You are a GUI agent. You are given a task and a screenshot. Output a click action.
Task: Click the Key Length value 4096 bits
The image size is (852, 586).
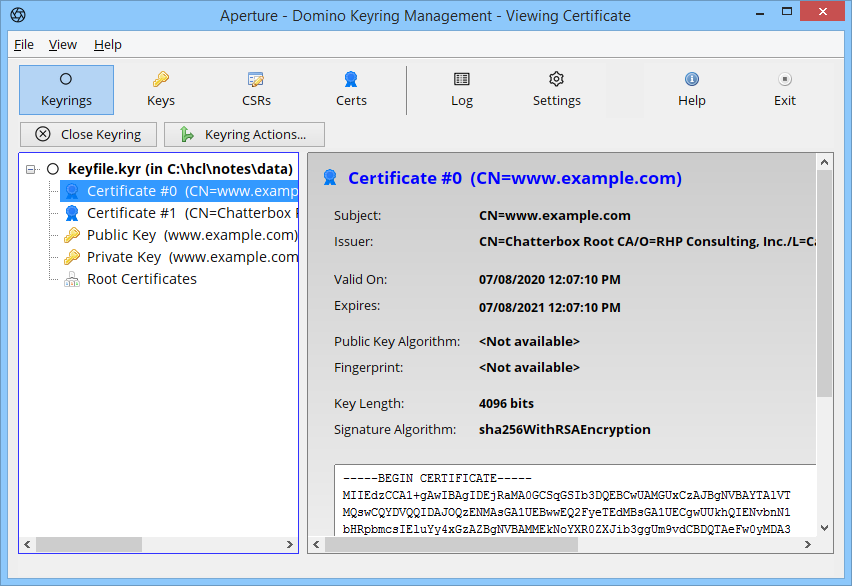(506, 403)
